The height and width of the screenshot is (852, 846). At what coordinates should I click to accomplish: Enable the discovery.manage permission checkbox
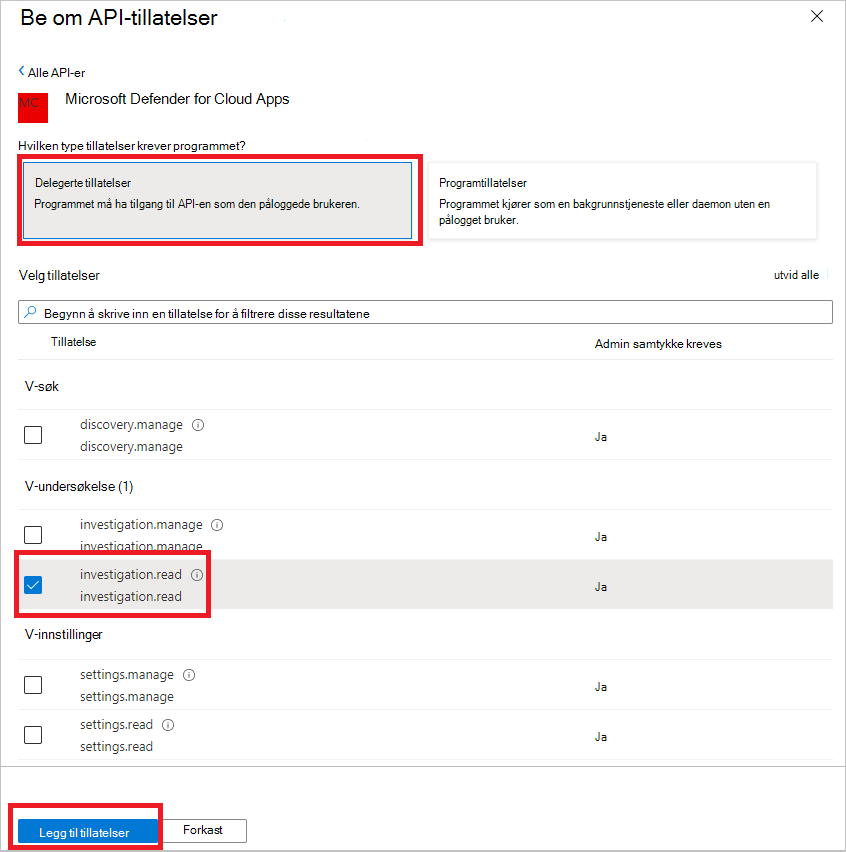point(33,435)
